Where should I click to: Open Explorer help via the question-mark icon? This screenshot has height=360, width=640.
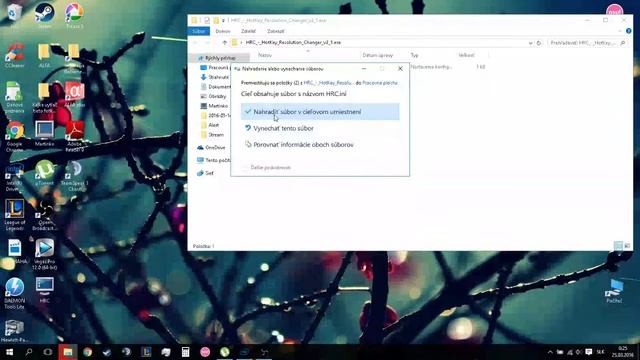[x=629, y=31]
